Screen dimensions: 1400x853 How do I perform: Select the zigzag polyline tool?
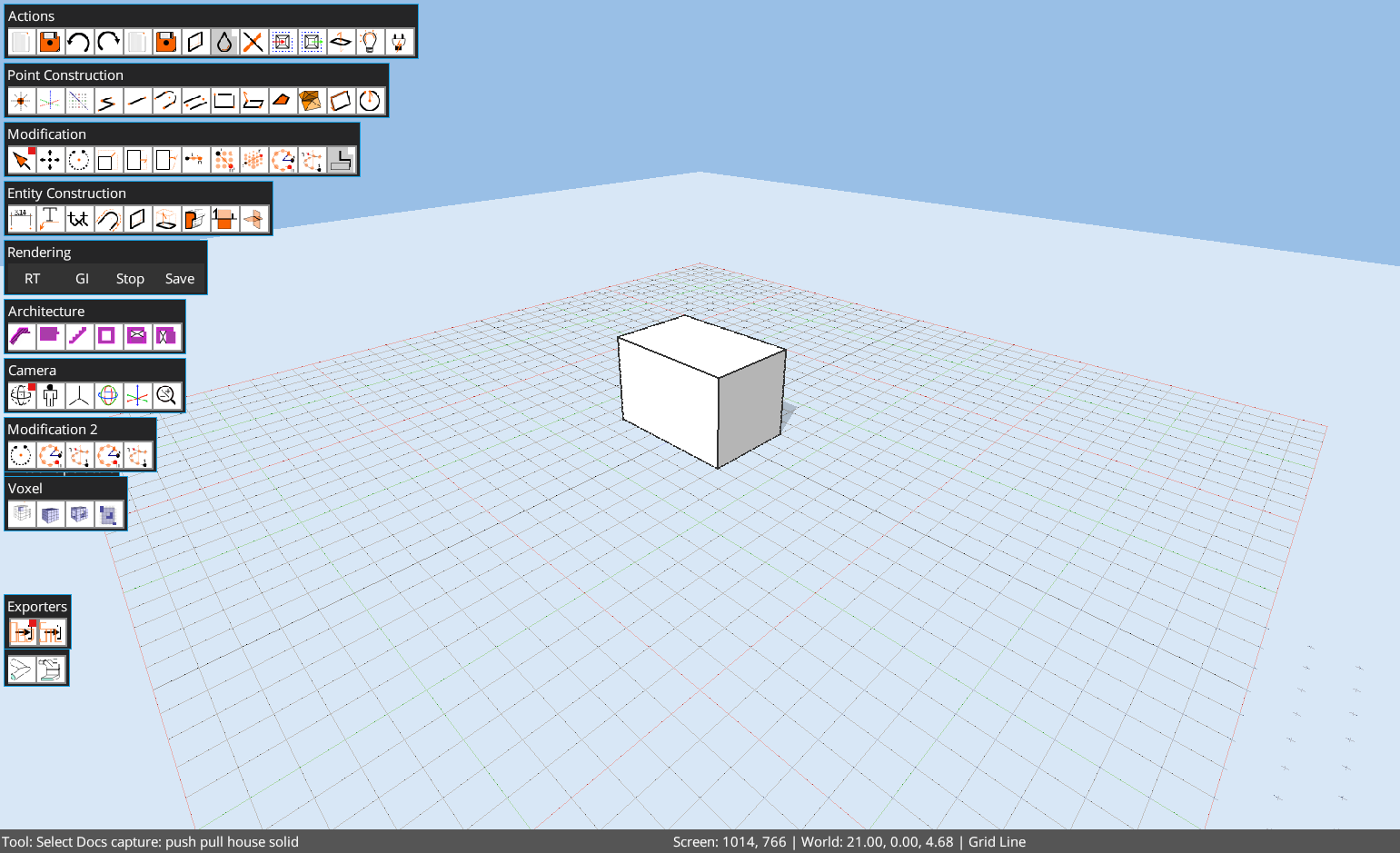pos(108,101)
